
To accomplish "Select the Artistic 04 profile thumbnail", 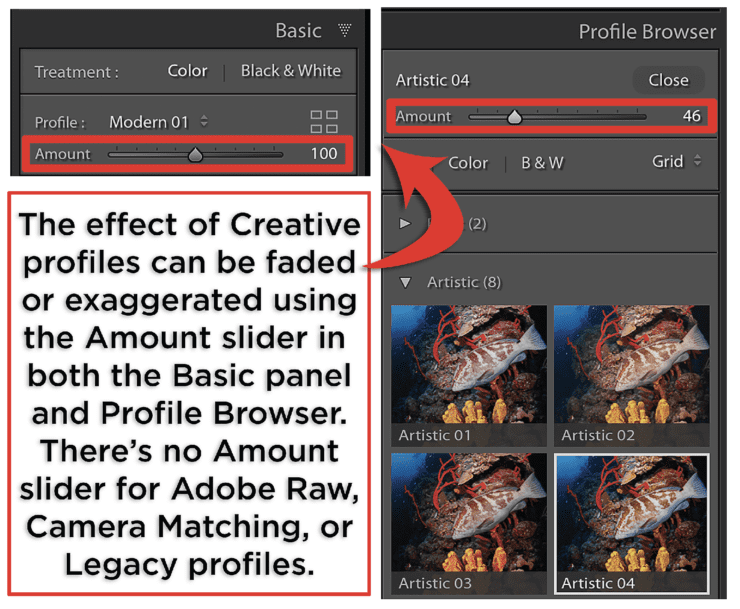I will [631, 524].
